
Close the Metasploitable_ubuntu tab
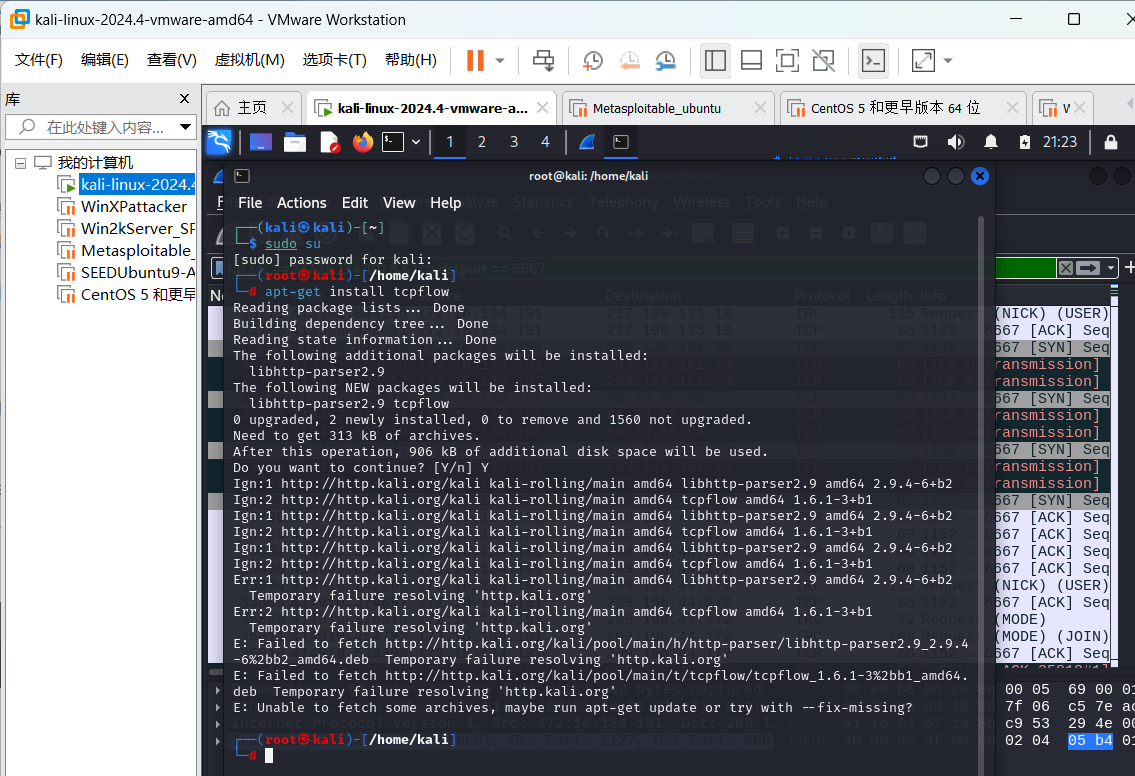[x=760, y=108]
